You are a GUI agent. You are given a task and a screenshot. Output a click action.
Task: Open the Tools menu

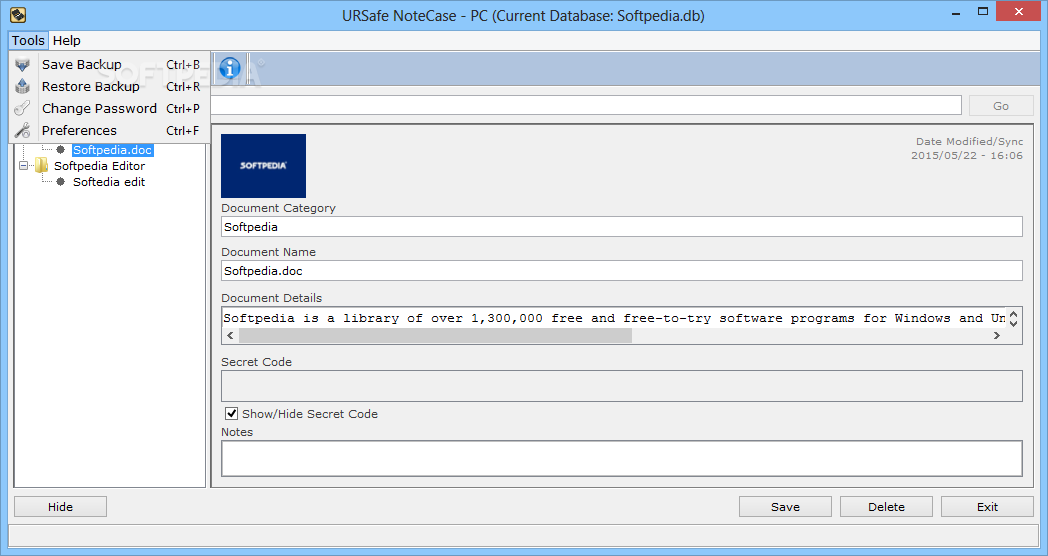tap(28, 41)
